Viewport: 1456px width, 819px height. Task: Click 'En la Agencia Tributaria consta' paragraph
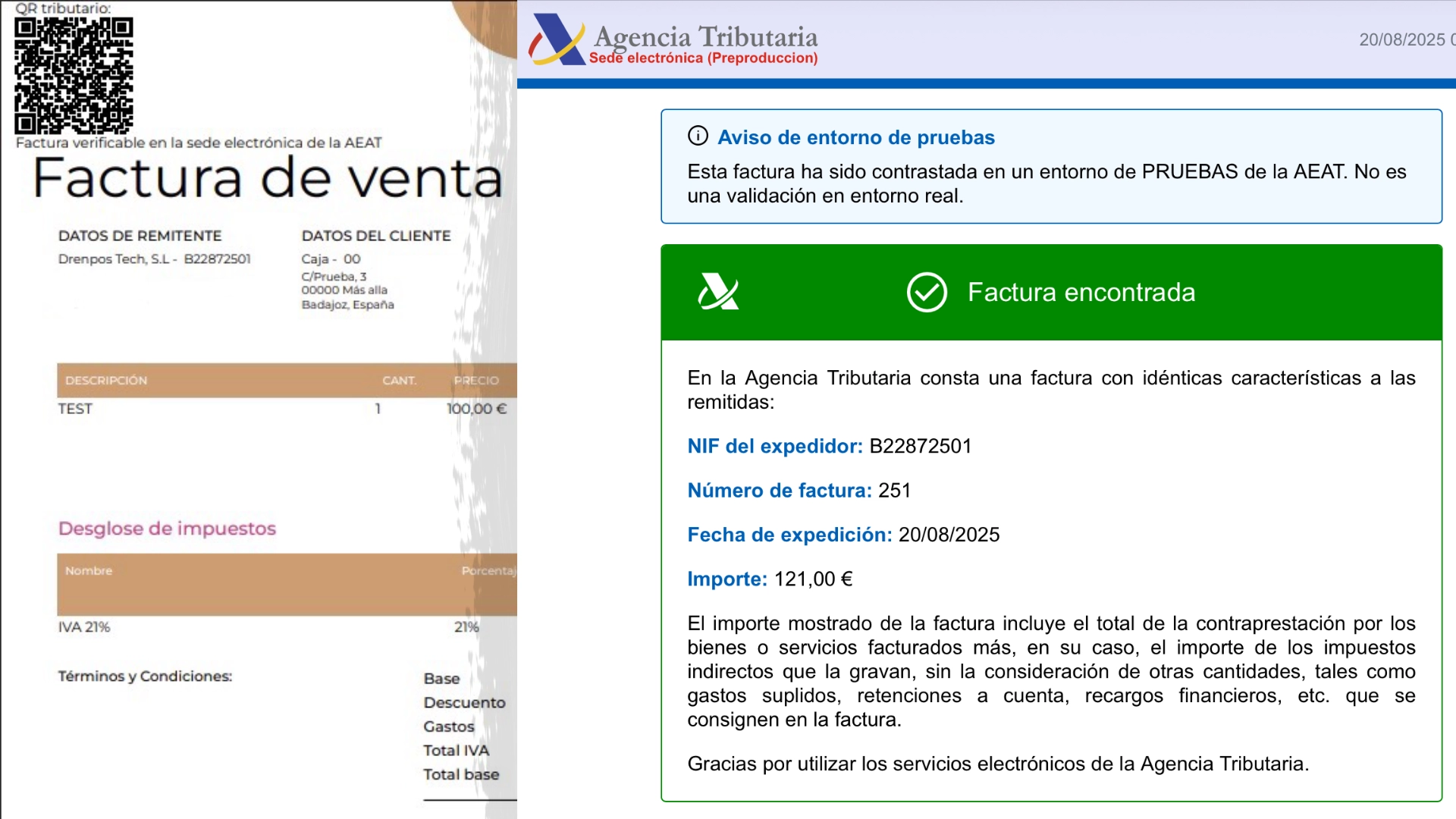(1051, 391)
